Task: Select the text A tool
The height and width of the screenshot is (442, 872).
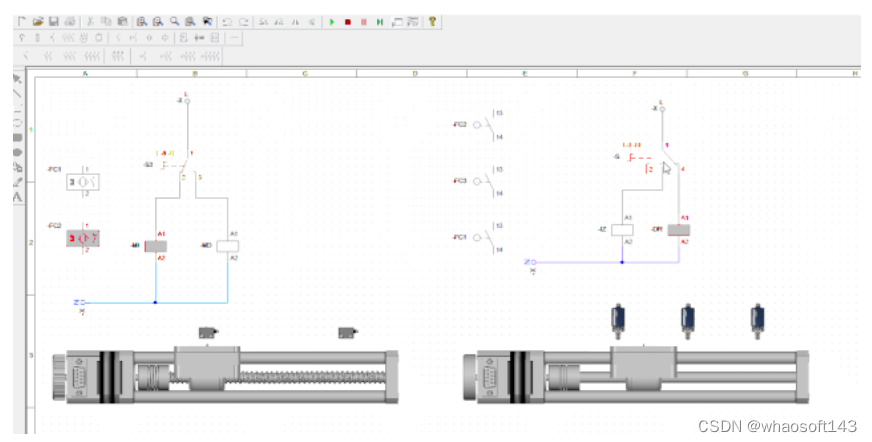Action: (x=18, y=196)
